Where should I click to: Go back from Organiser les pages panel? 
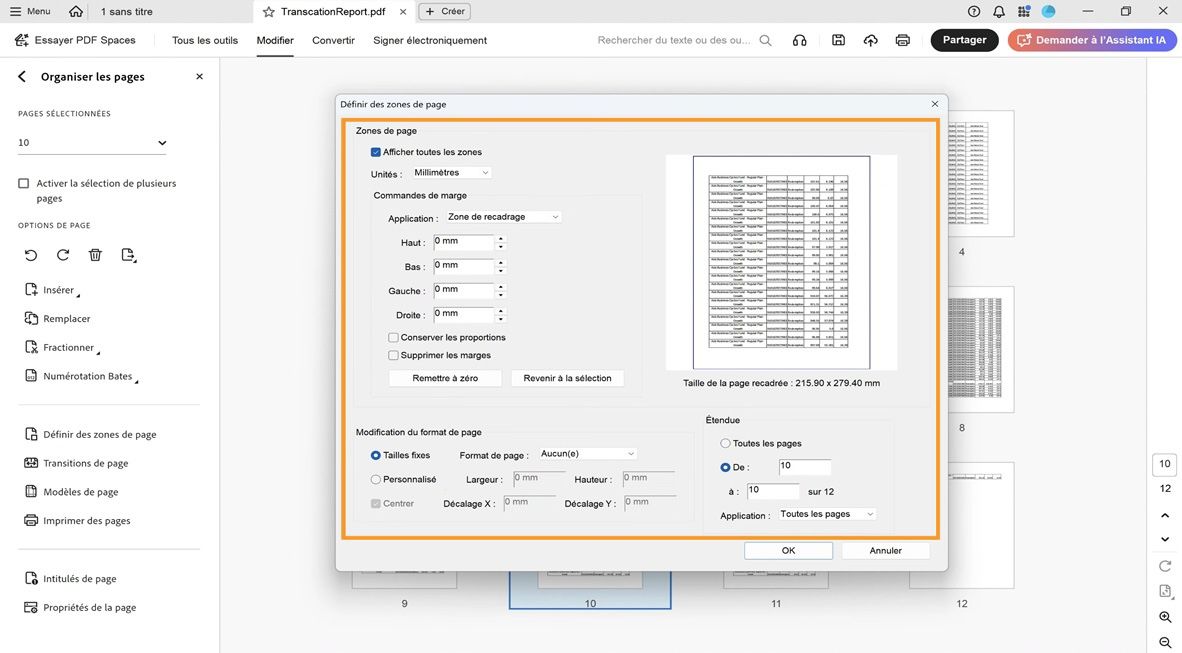pyautogui.click(x=22, y=77)
